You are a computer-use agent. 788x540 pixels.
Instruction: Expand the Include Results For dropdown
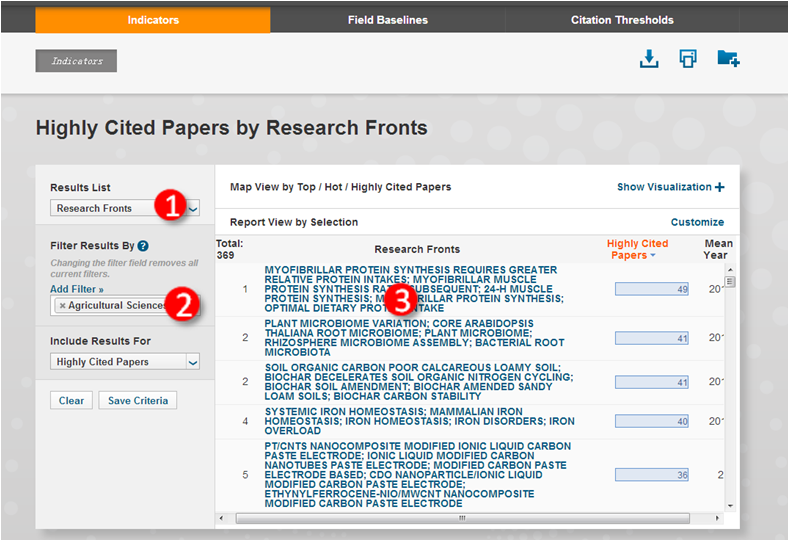click(193, 362)
